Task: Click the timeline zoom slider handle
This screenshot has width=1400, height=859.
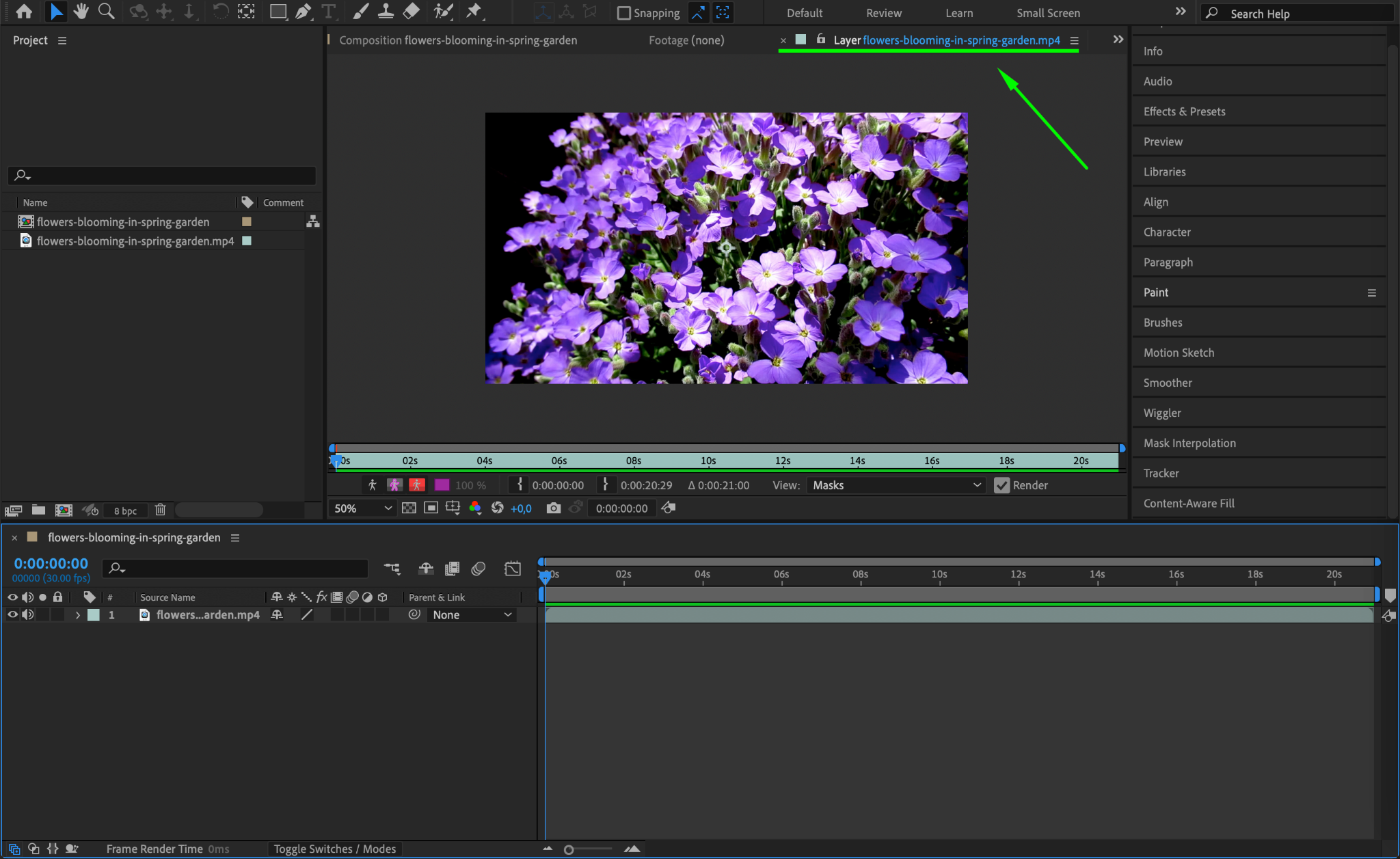Action: 569,849
